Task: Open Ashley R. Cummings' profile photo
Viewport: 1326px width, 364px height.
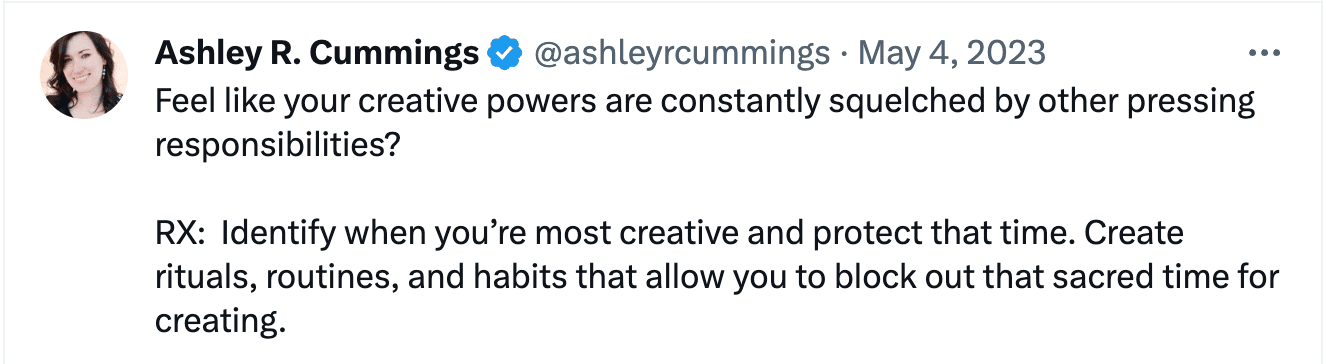Action: coord(84,75)
